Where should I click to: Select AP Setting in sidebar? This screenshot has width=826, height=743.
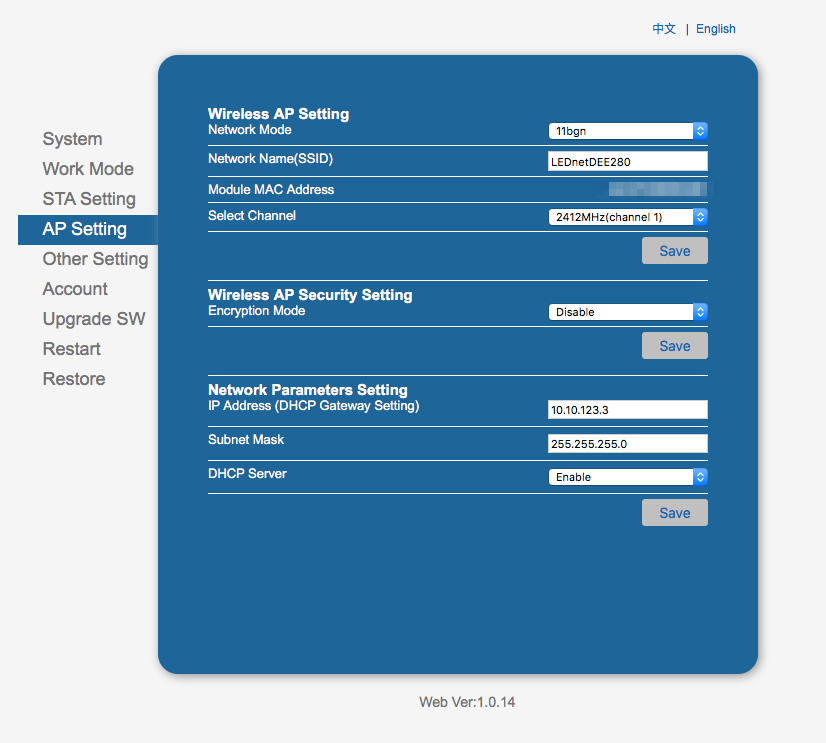pyautogui.click(x=87, y=230)
